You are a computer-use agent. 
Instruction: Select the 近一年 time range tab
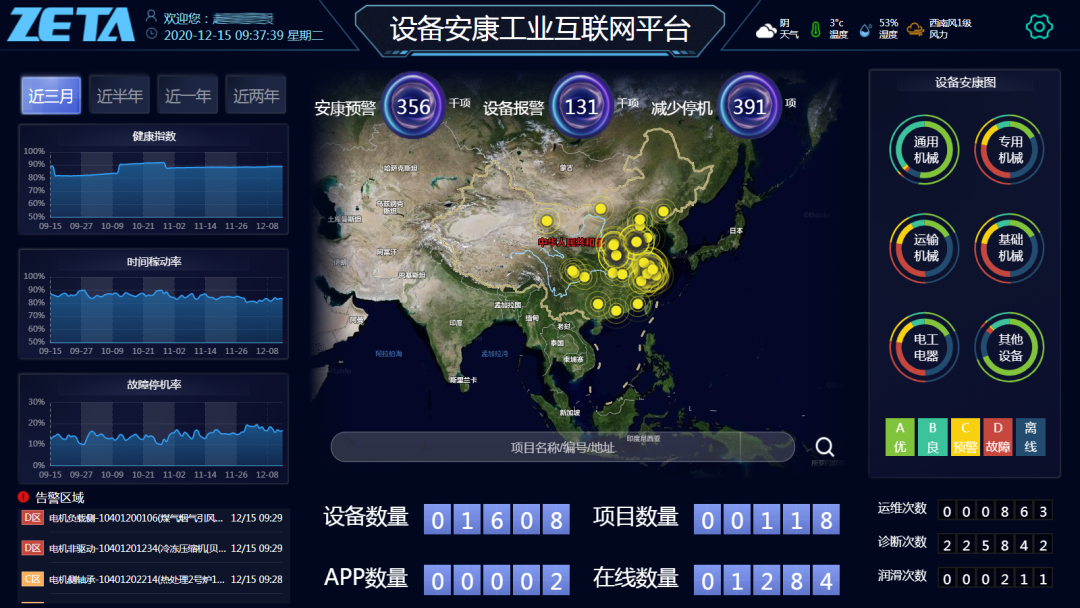188,96
